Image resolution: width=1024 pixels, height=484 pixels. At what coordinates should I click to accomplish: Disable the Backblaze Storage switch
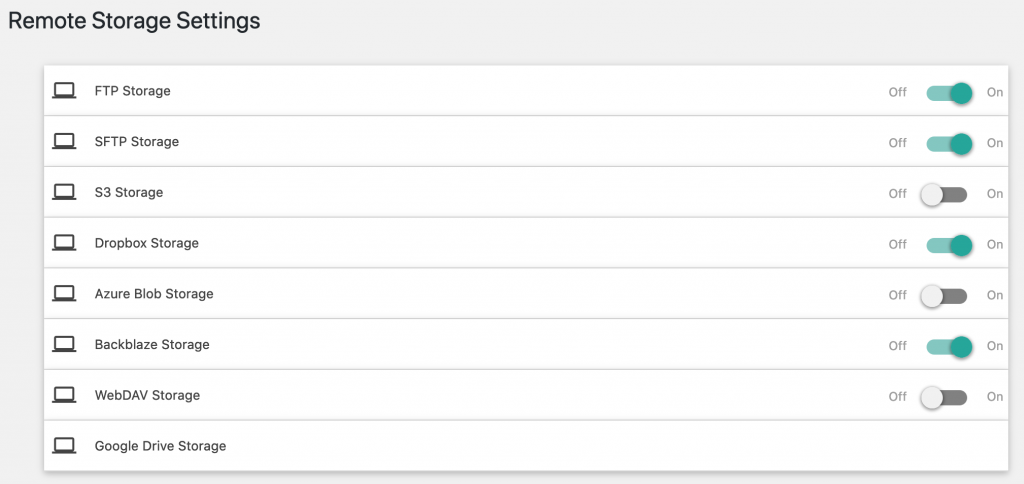tap(949, 347)
